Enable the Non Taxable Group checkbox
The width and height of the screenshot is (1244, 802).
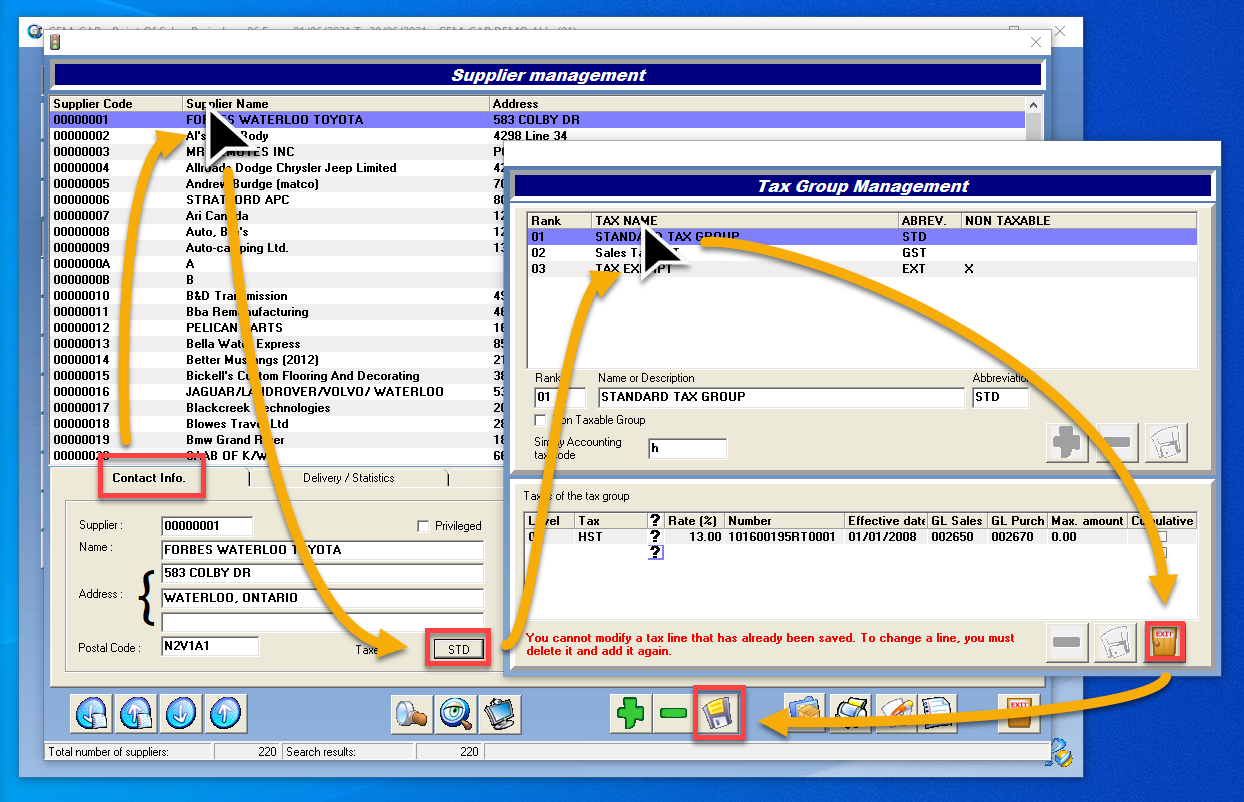(x=541, y=420)
